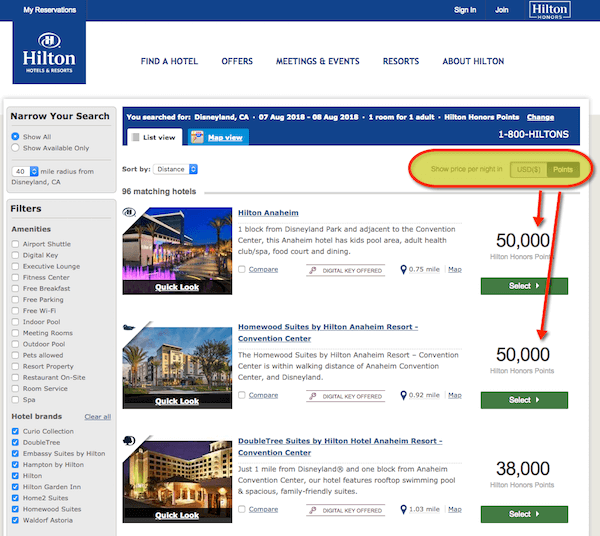The width and height of the screenshot is (600, 536).
Task: Select the Show All radio button
Action: pyautogui.click(x=15, y=137)
